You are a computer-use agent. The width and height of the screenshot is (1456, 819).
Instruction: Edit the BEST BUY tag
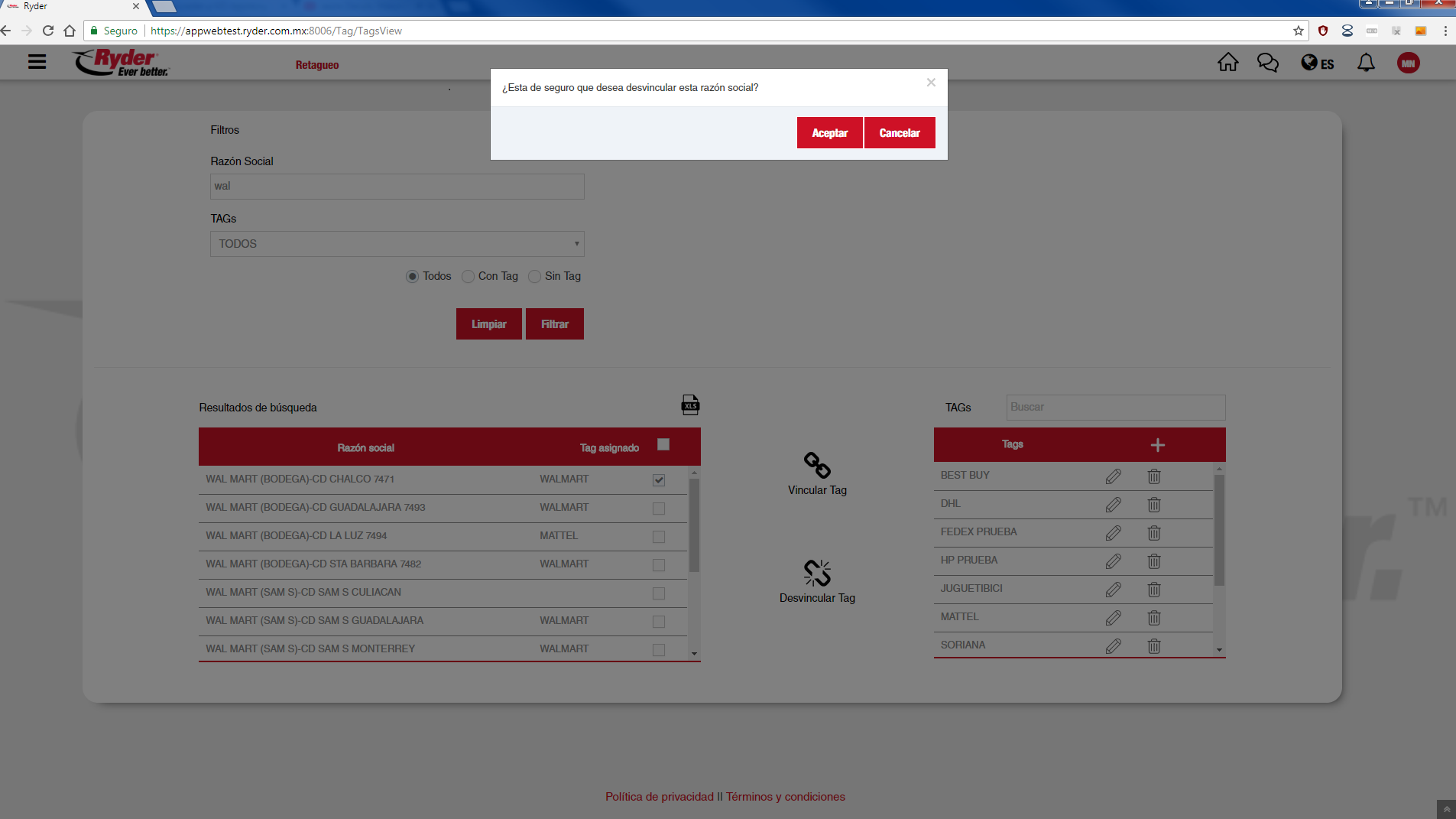(1113, 476)
